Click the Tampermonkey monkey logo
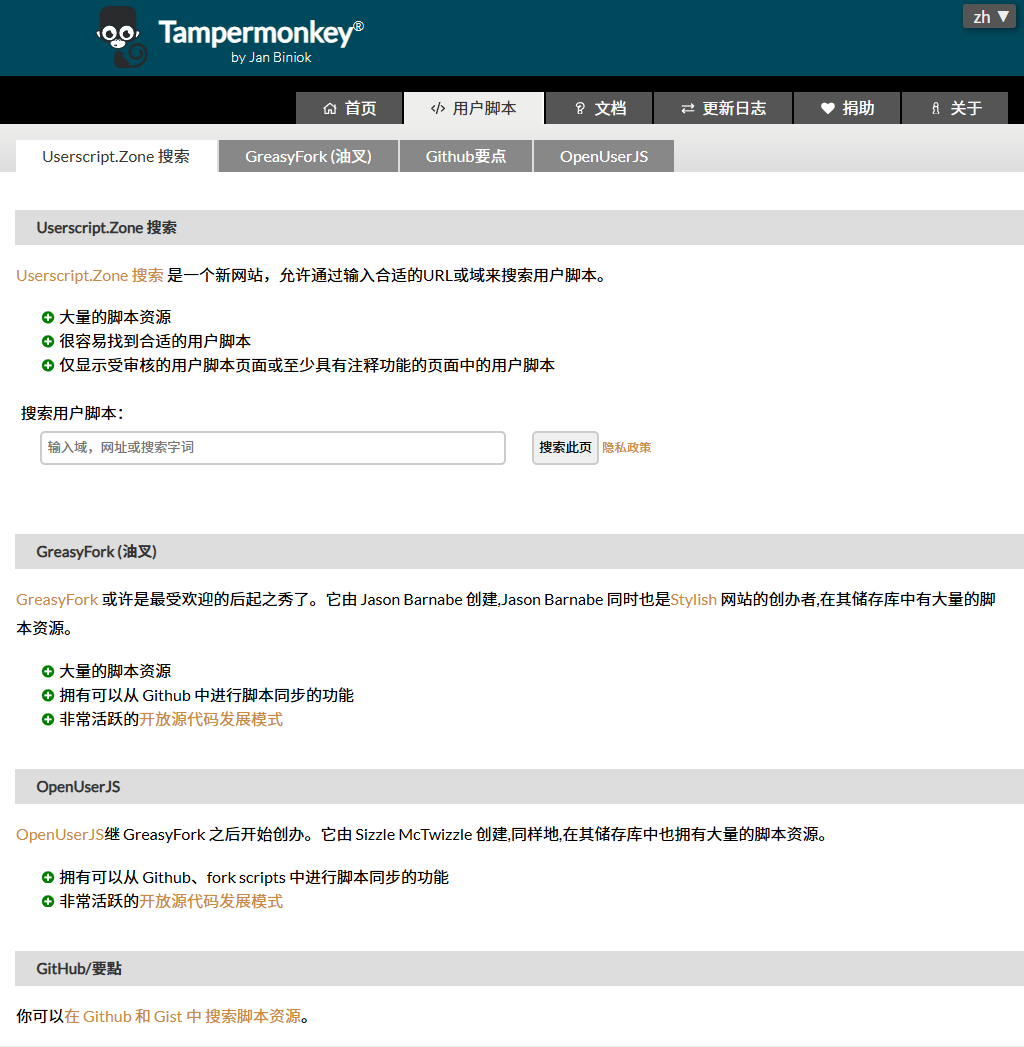 tap(122, 37)
